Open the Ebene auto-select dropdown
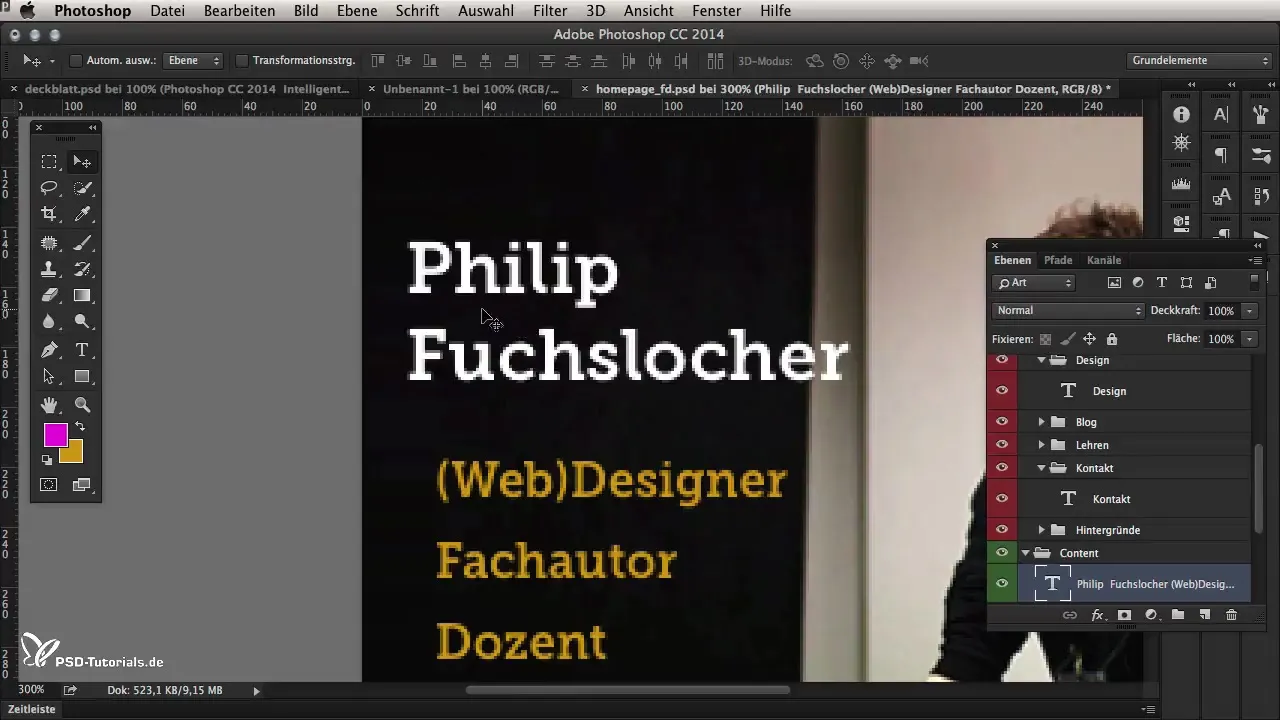 coord(193,61)
